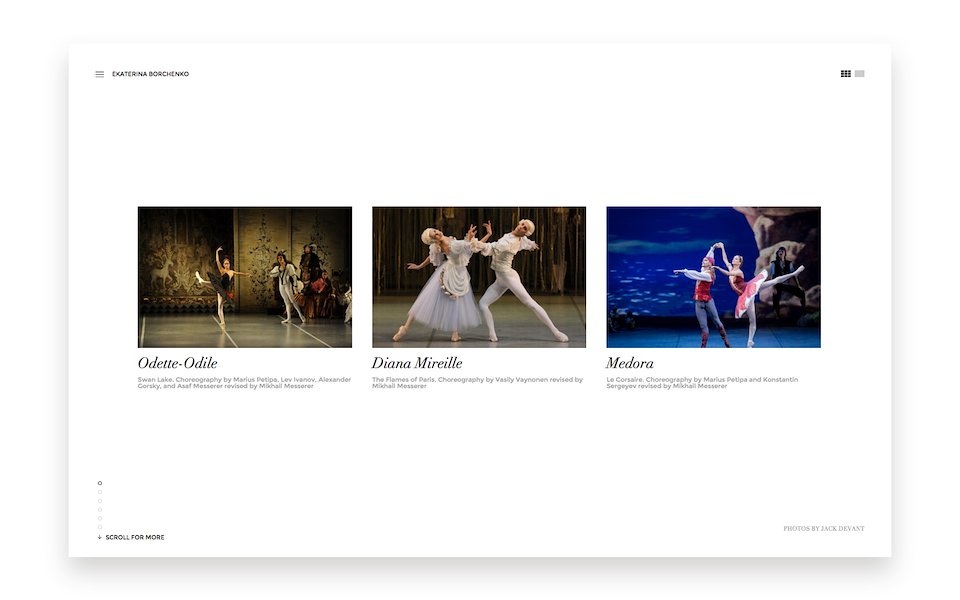Click the Swan Lake choreography description
Image resolution: width=960 pixels, height=600 pixels.
(x=244, y=383)
